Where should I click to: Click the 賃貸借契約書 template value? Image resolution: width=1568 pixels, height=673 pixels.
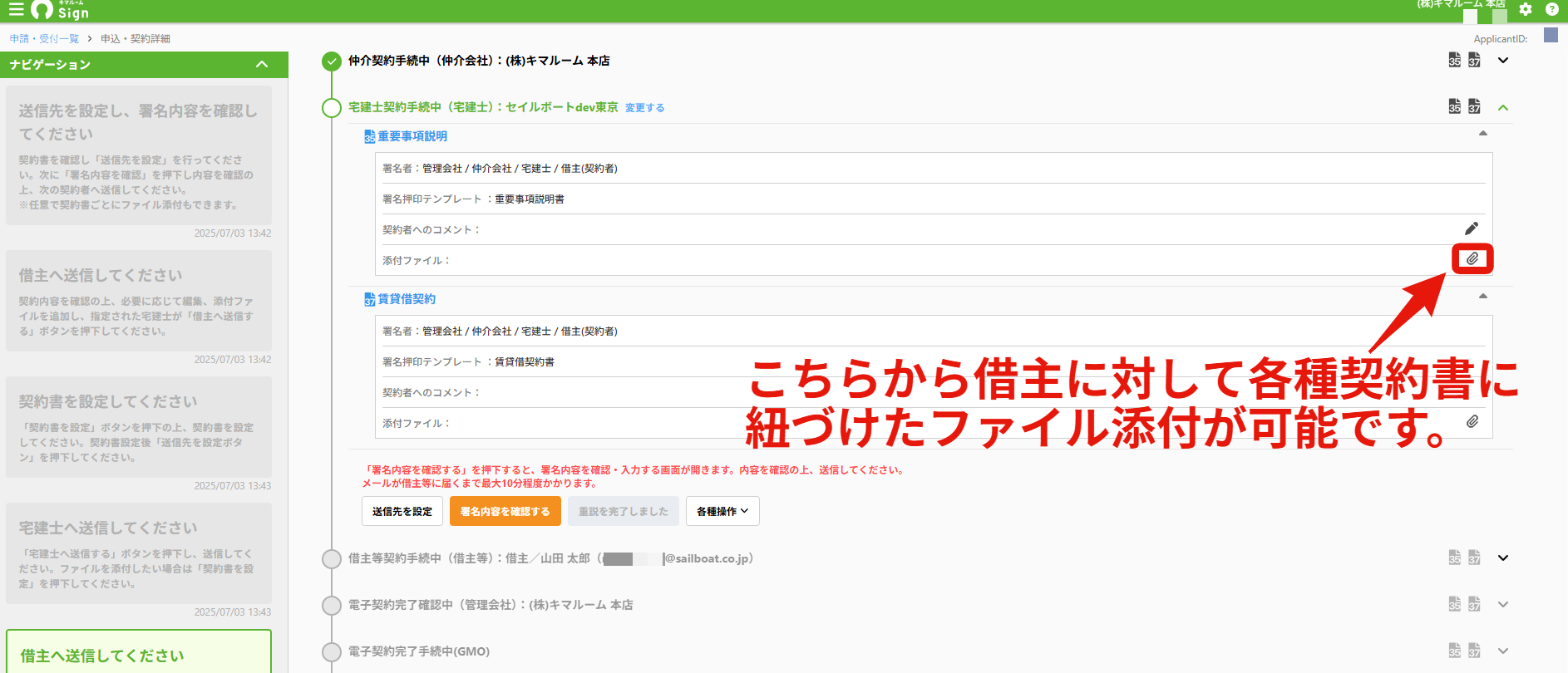(525, 362)
